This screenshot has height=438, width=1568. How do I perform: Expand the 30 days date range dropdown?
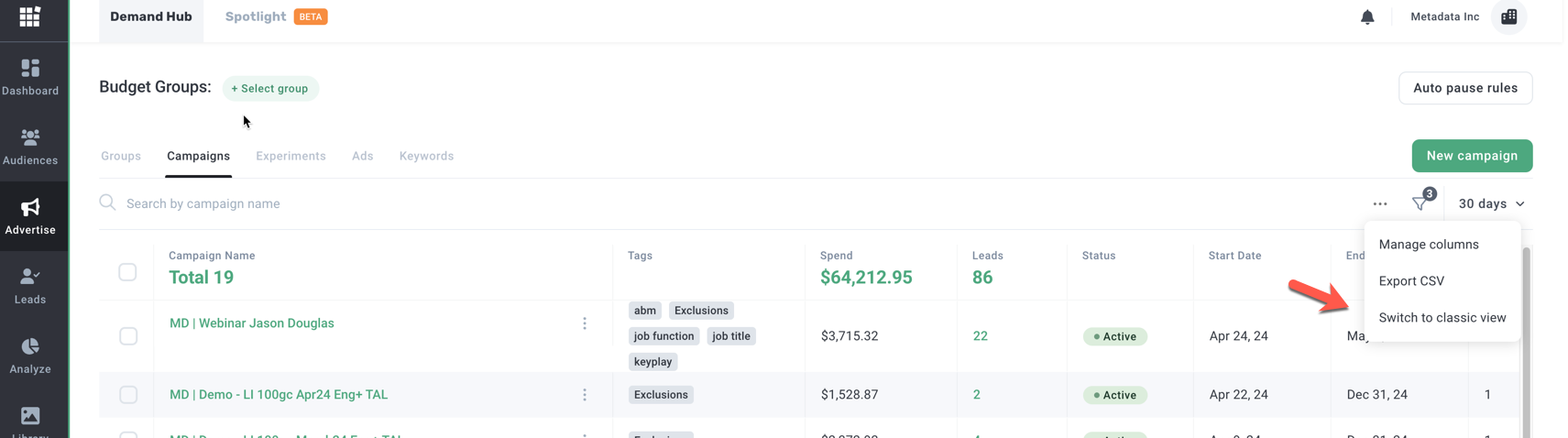click(1491, 203)
